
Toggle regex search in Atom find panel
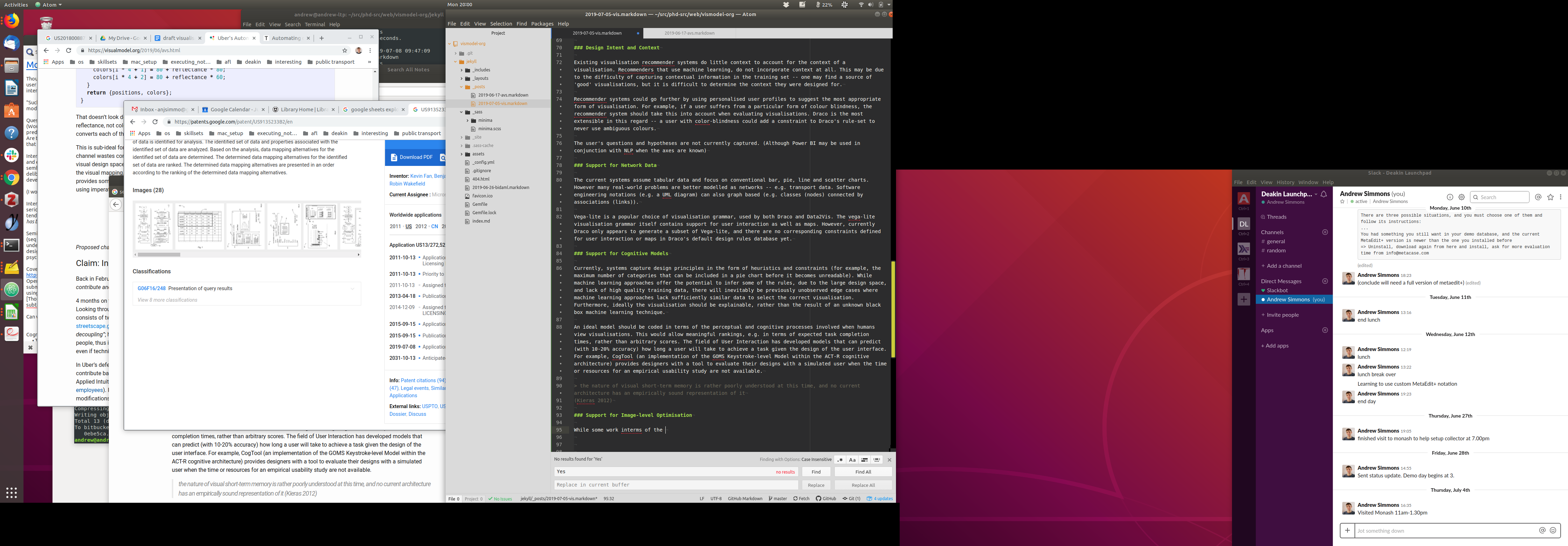840,460
